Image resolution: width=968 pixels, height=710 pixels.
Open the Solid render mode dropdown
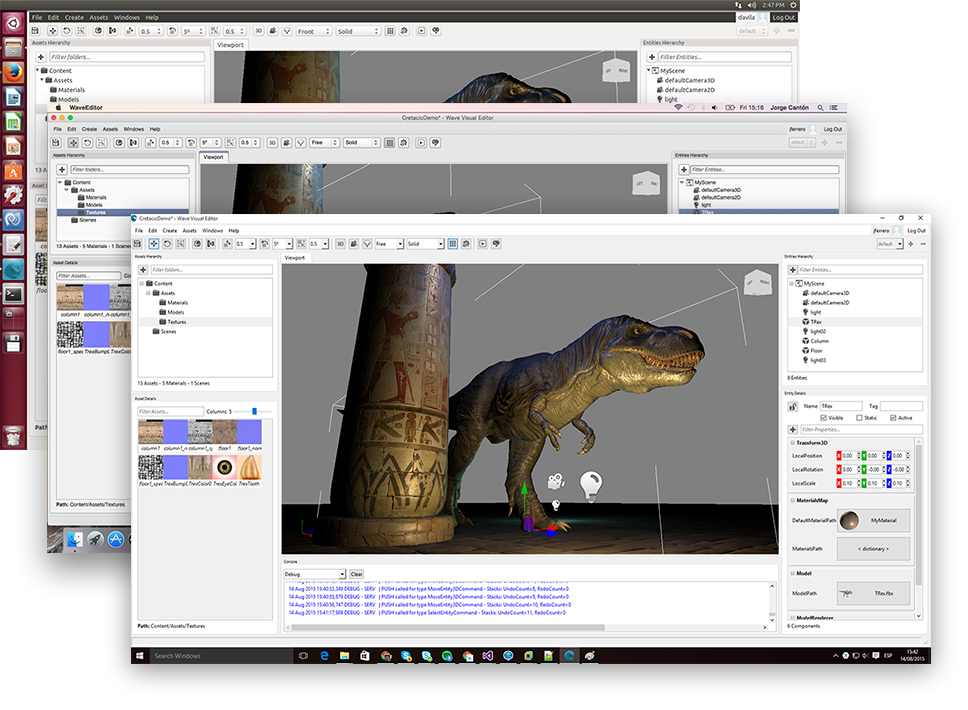425,244
